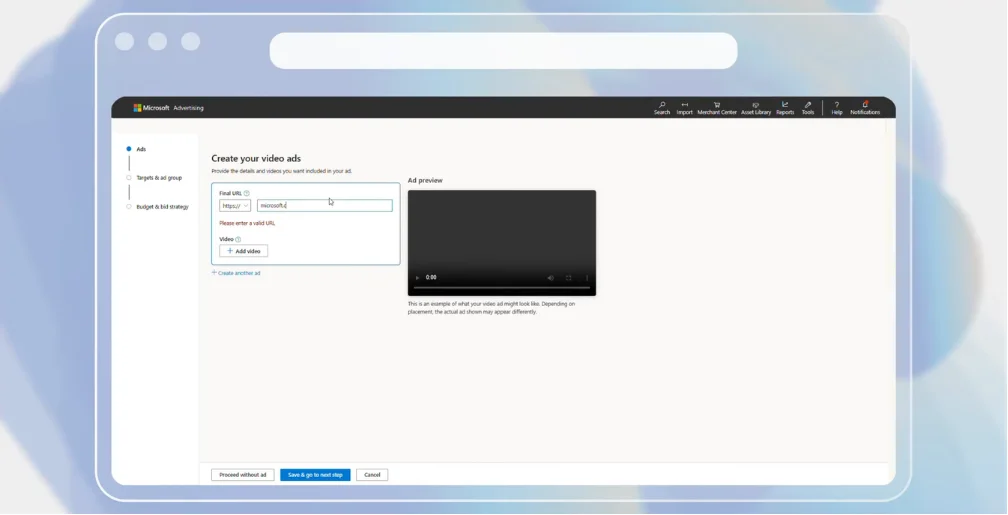Screen dimensions: 1008x515
Task: Select the Ads step in sidebar
Action: pos(137,149)
